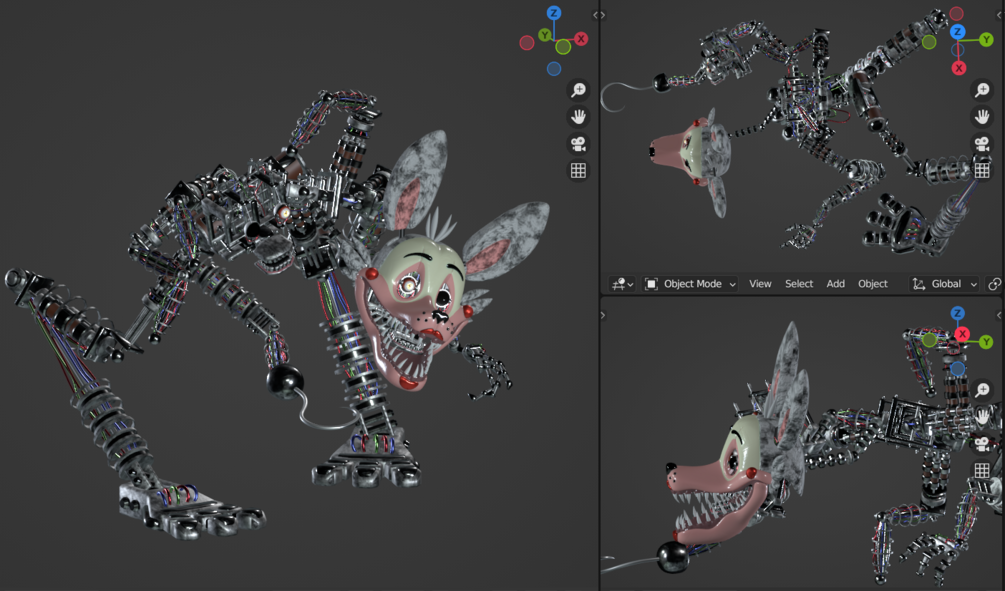Click the red X axis handle in the left viewport gizmo
Image resolution: width=1005 pixels, height=591 pixels.
[x=581, y=38]
